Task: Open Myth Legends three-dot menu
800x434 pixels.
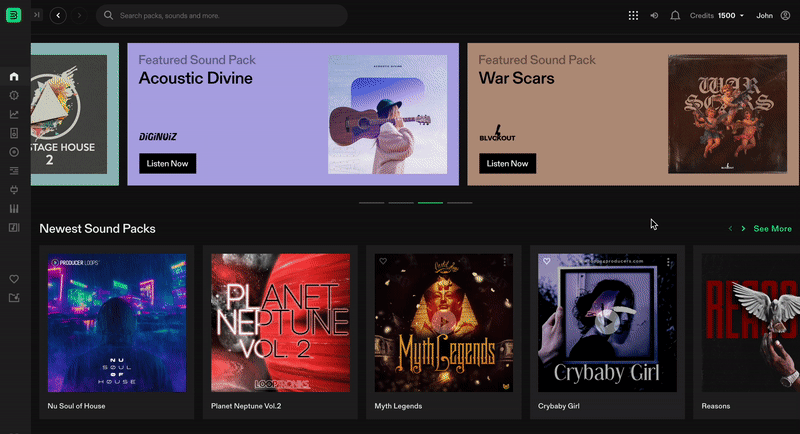Action: [505, 262]
